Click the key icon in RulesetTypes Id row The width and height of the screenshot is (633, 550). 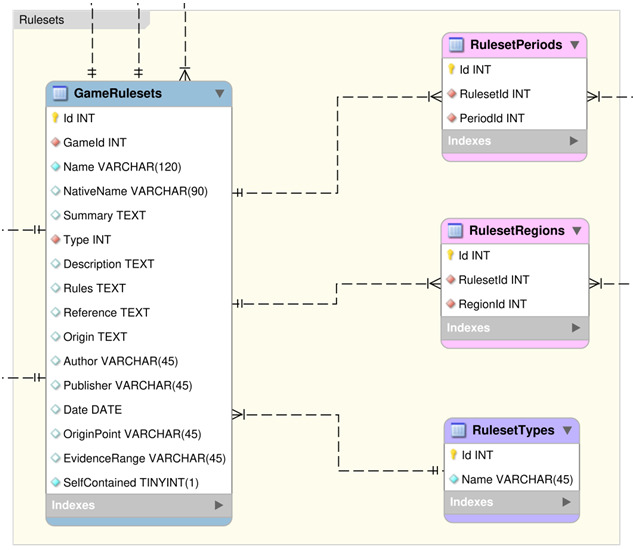(x=454, y=455)
